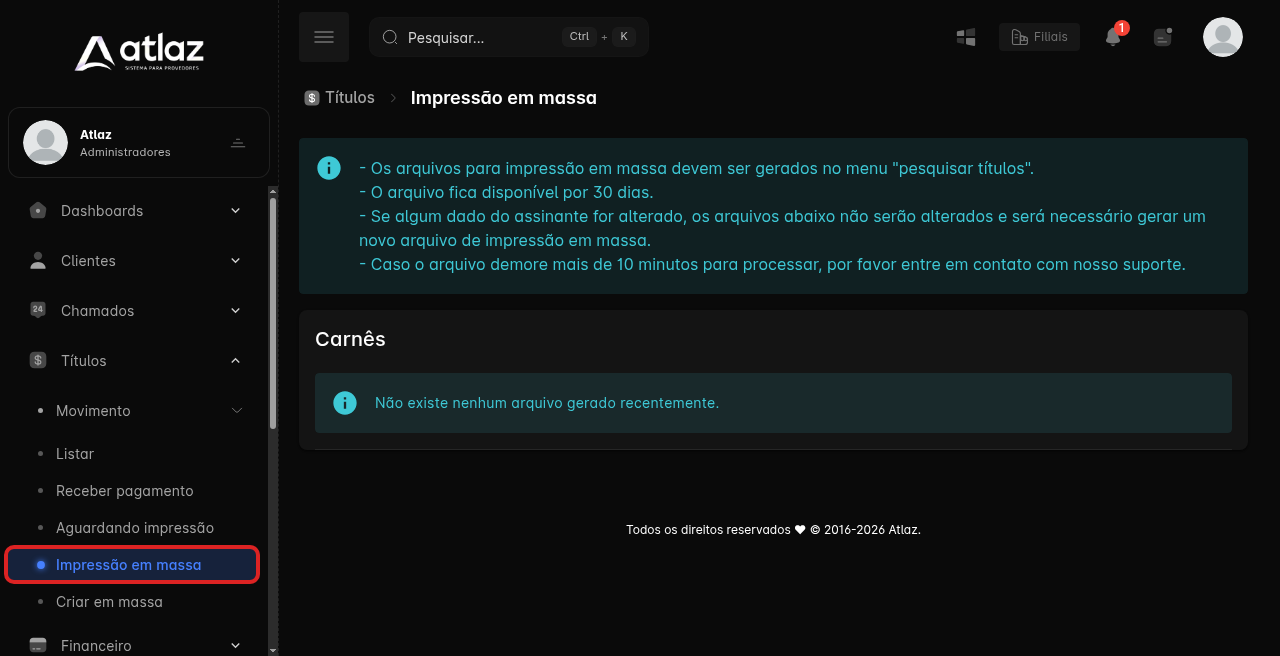Select Impressão em massa item

click(133, 564)
